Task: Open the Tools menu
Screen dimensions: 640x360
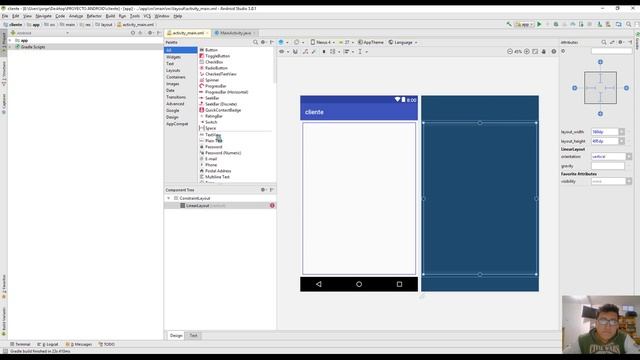Action: coord(135,16)
